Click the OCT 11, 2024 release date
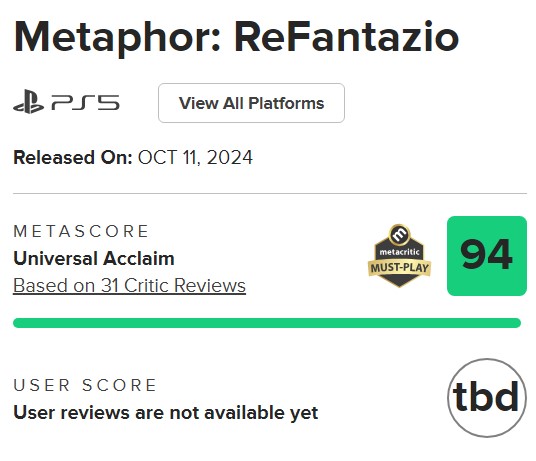This screenshot has height=461, width=536. [x=195, y=158]
